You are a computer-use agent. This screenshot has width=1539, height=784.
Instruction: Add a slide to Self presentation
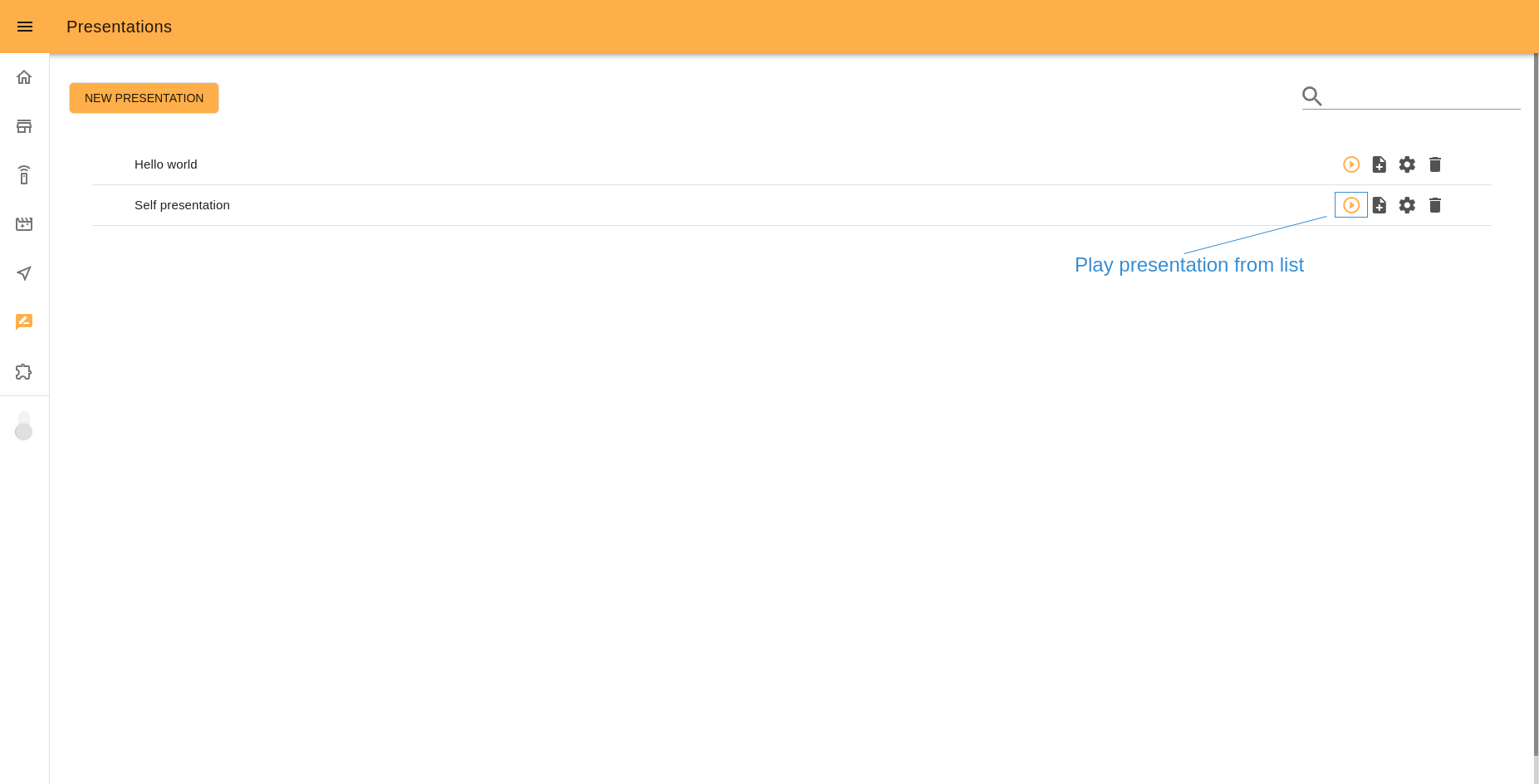pos(1380,205)
